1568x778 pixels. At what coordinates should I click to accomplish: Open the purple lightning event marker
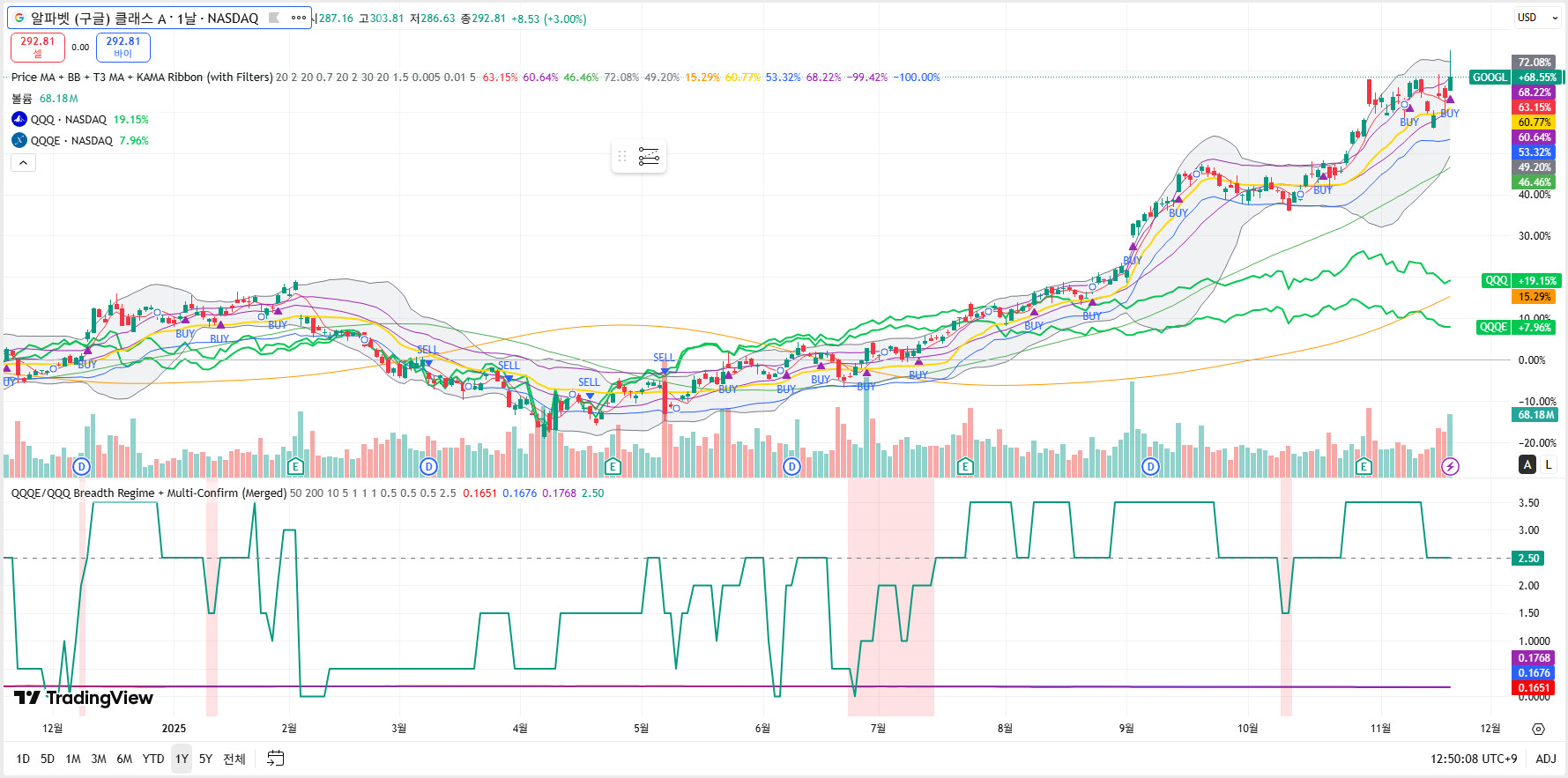point(1450,466)
